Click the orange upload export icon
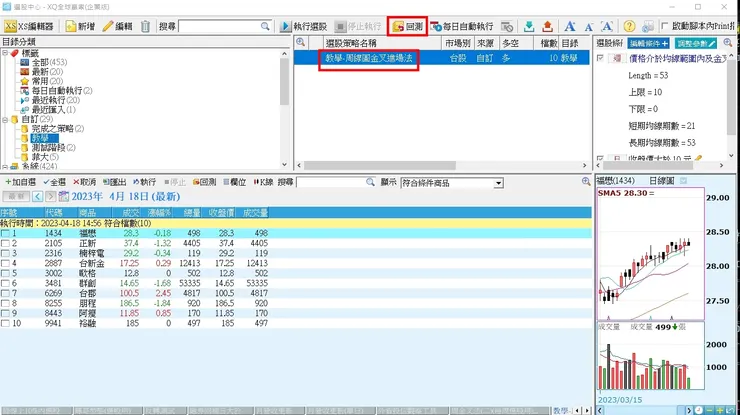The height and width of the screenshot is (415, 740). click(547, 26)
